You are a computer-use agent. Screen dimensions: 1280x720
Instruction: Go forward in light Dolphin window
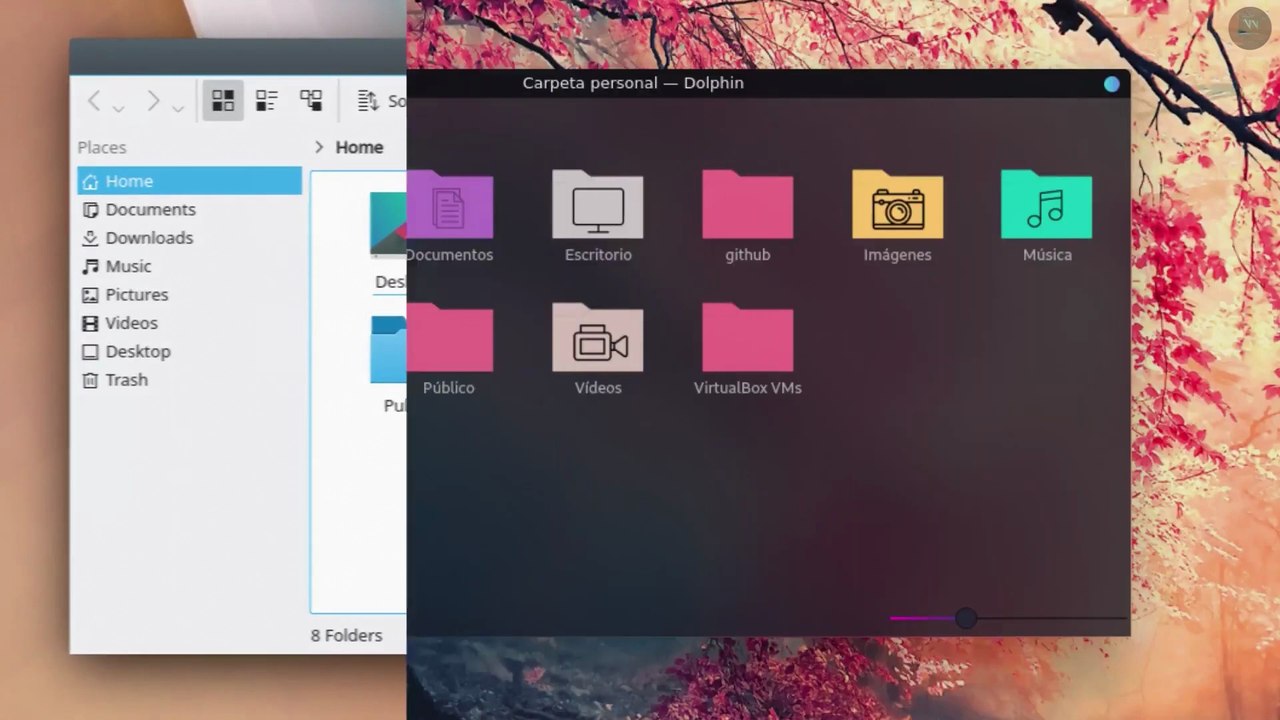click(153, 101)
